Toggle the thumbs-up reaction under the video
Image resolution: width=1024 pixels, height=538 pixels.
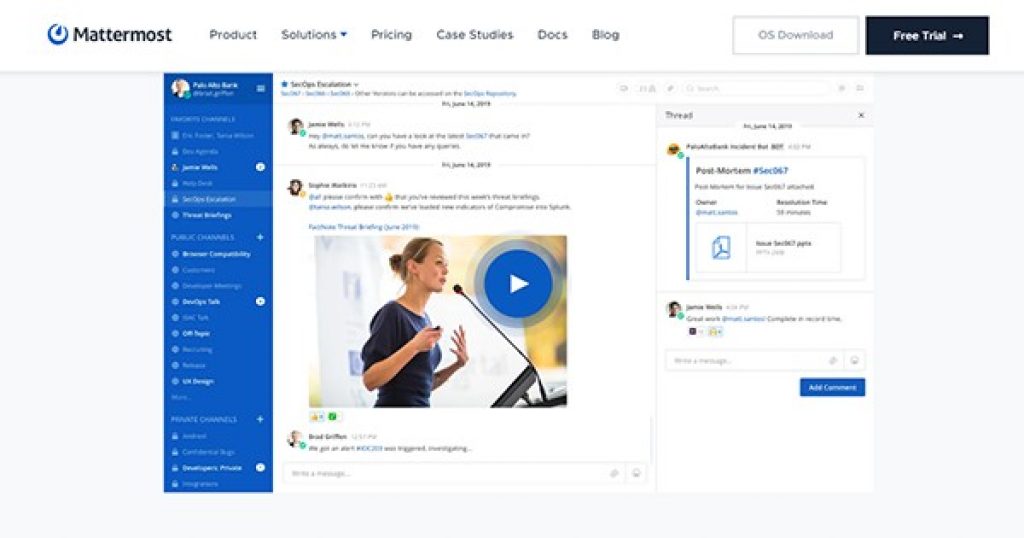317,417
